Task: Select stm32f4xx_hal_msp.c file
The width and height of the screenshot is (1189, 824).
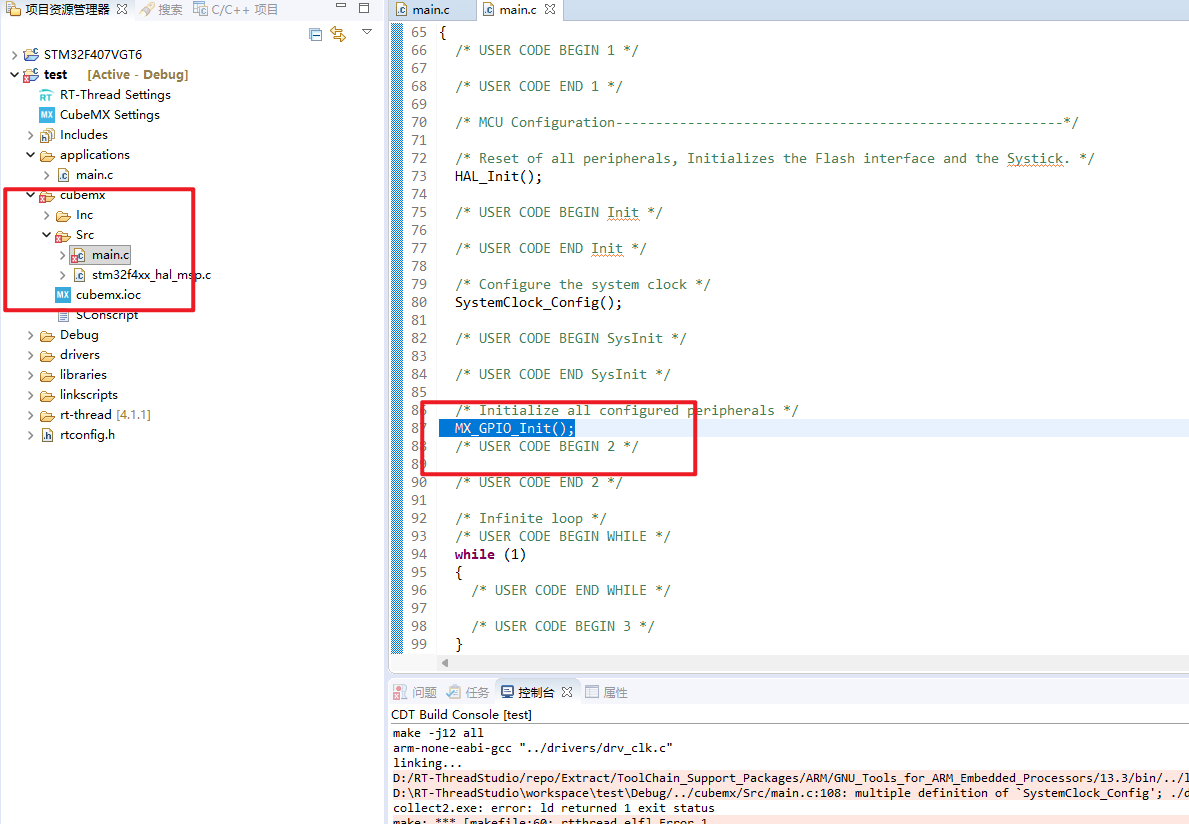Action: (151, 274)
